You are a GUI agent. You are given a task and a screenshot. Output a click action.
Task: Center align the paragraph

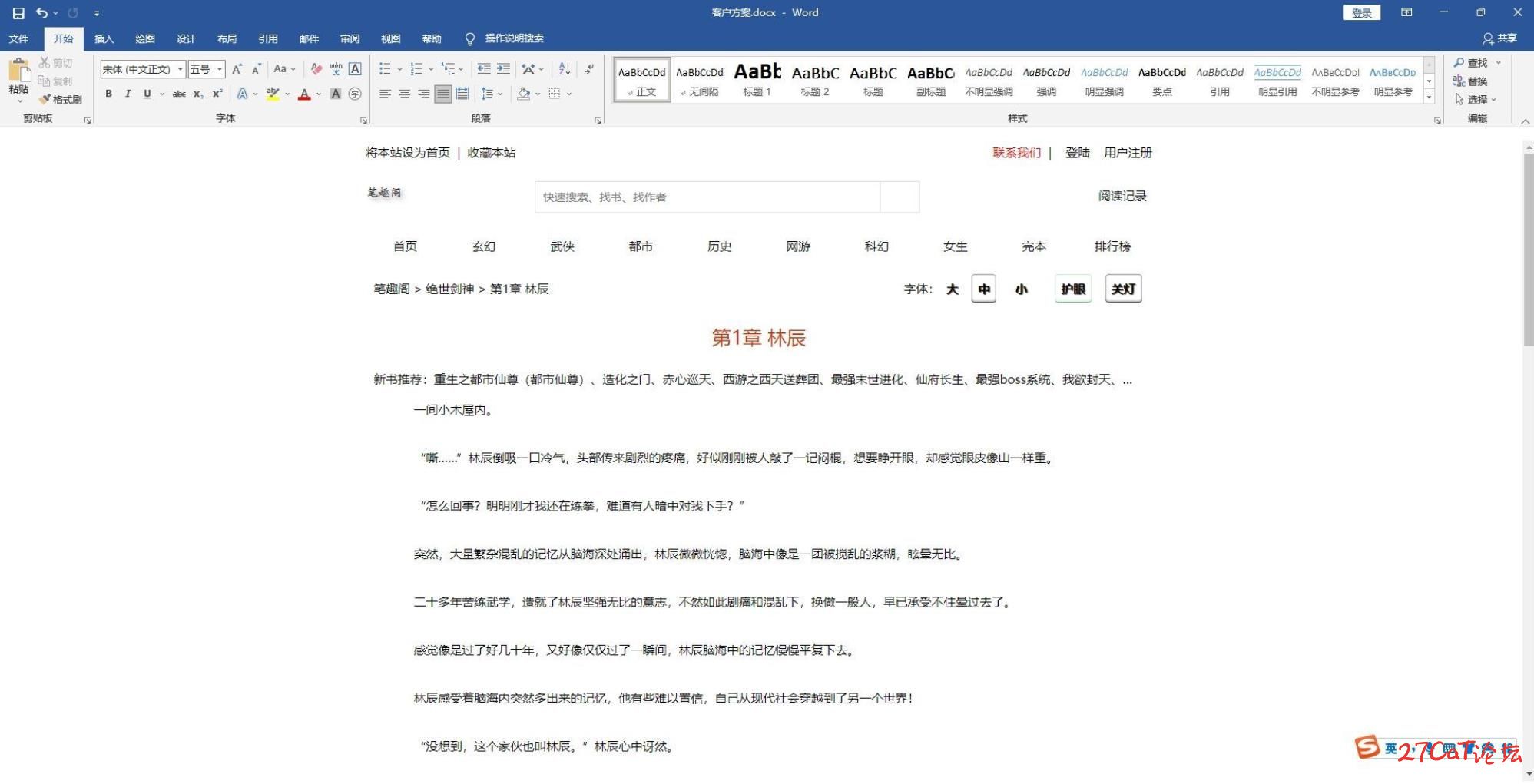coord(404,94)
